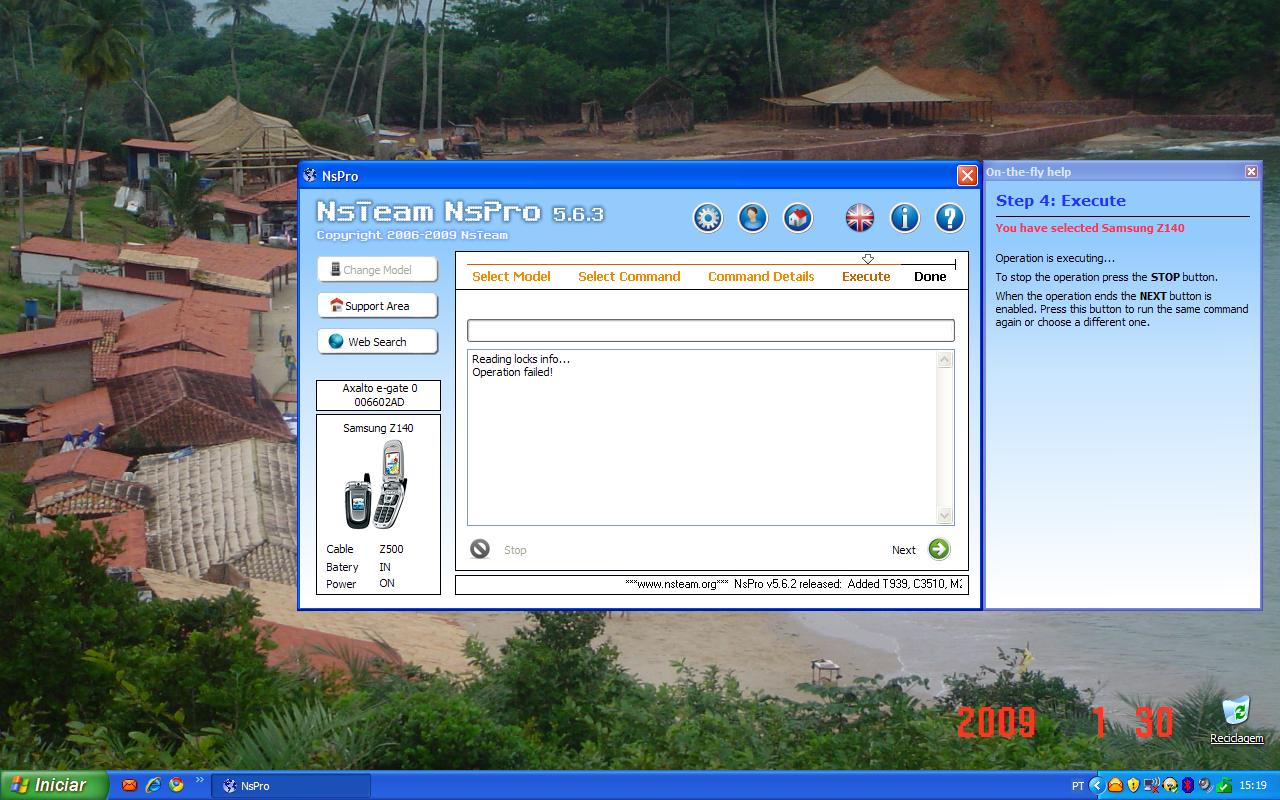The width and height of the screenshot is (1280, 800).
Task: Expand the quick launch chevron
Action: (x=200, y=782)
